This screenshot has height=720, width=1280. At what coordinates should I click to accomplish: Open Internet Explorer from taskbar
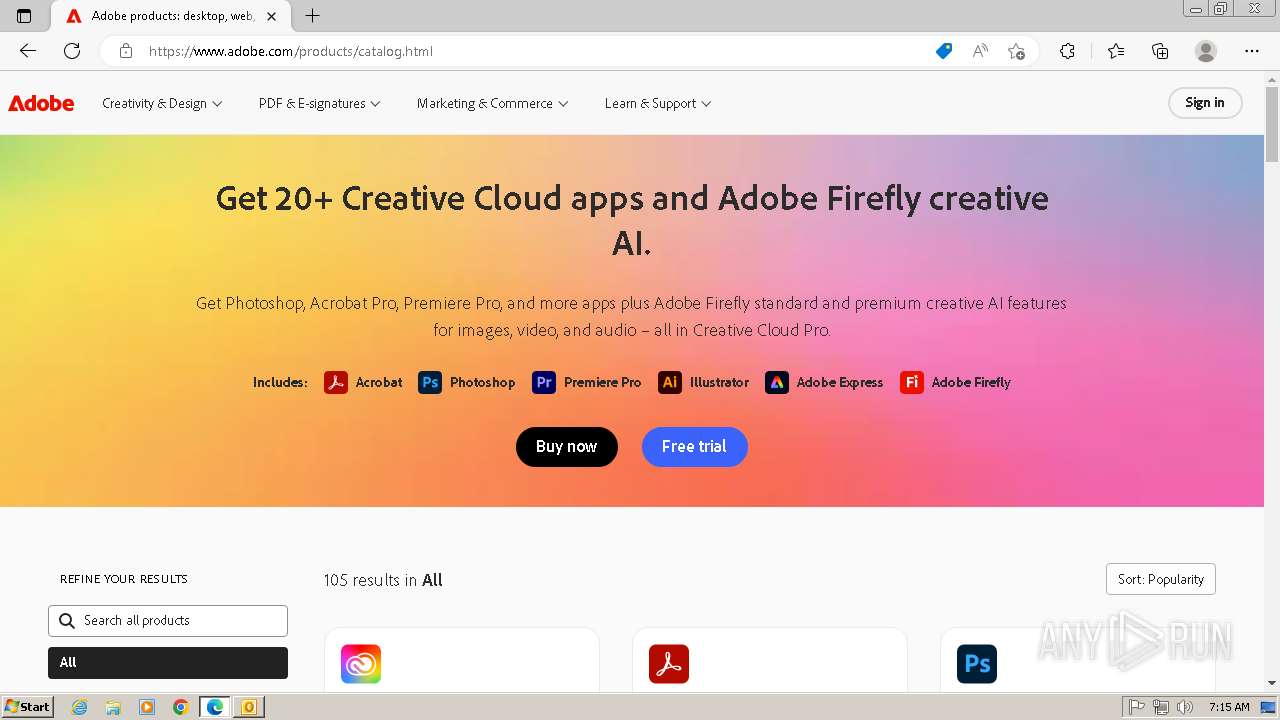80,707
